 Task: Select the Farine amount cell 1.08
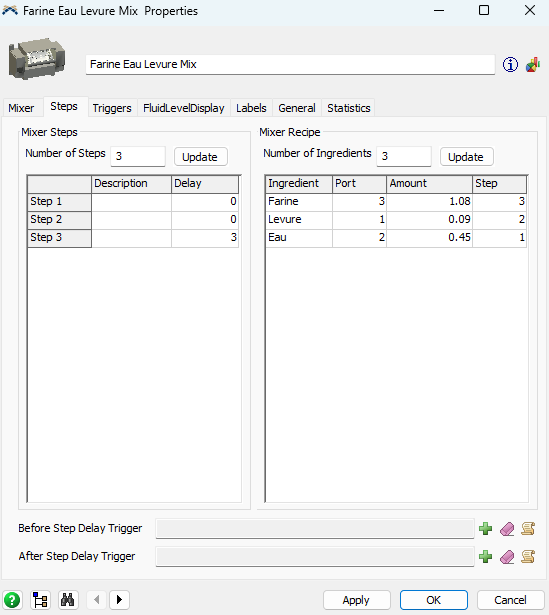[429, 202]
